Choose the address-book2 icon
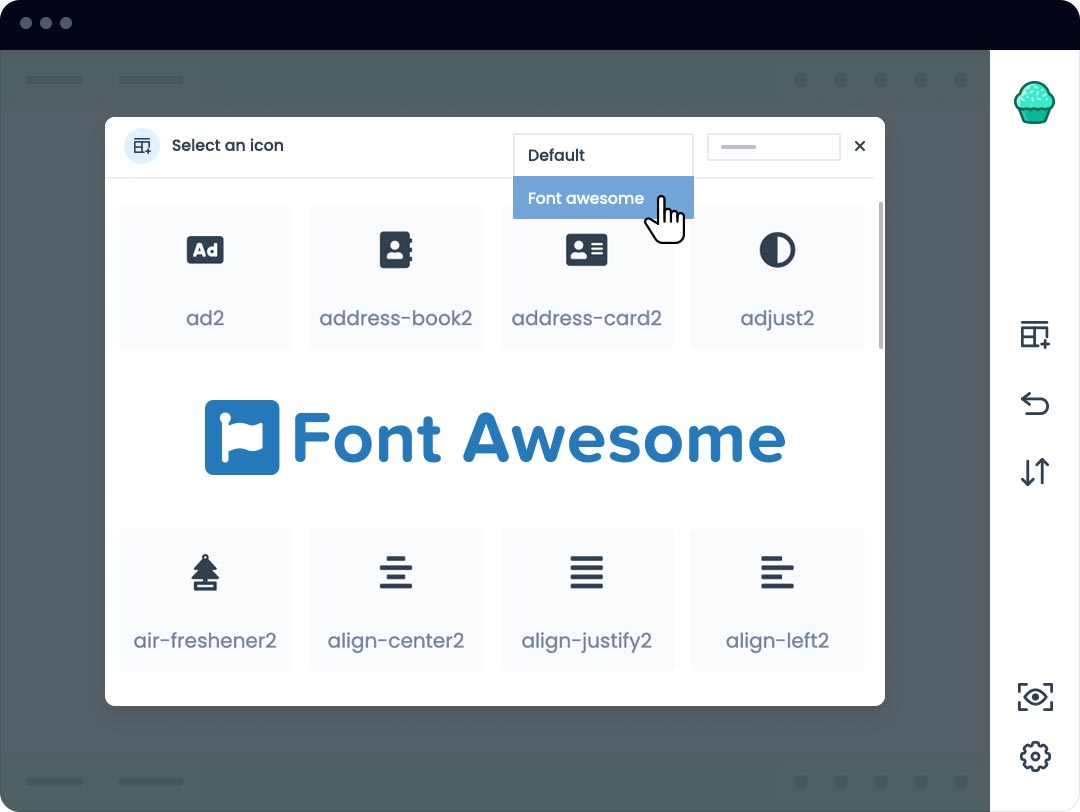Viewport: 1080px width, 812px height. pyautogui.click(x=396, y=277)
